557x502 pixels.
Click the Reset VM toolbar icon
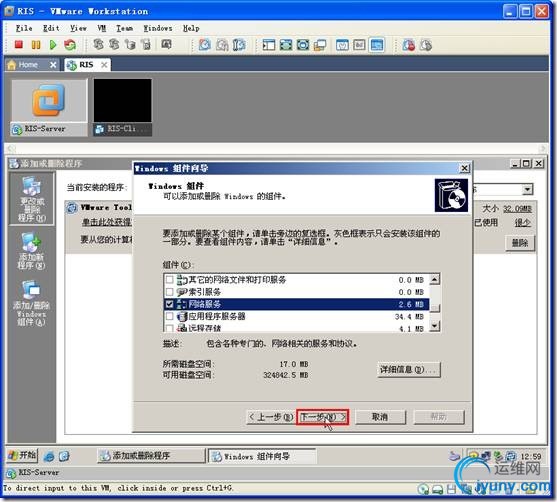click(x=70, y=44)
